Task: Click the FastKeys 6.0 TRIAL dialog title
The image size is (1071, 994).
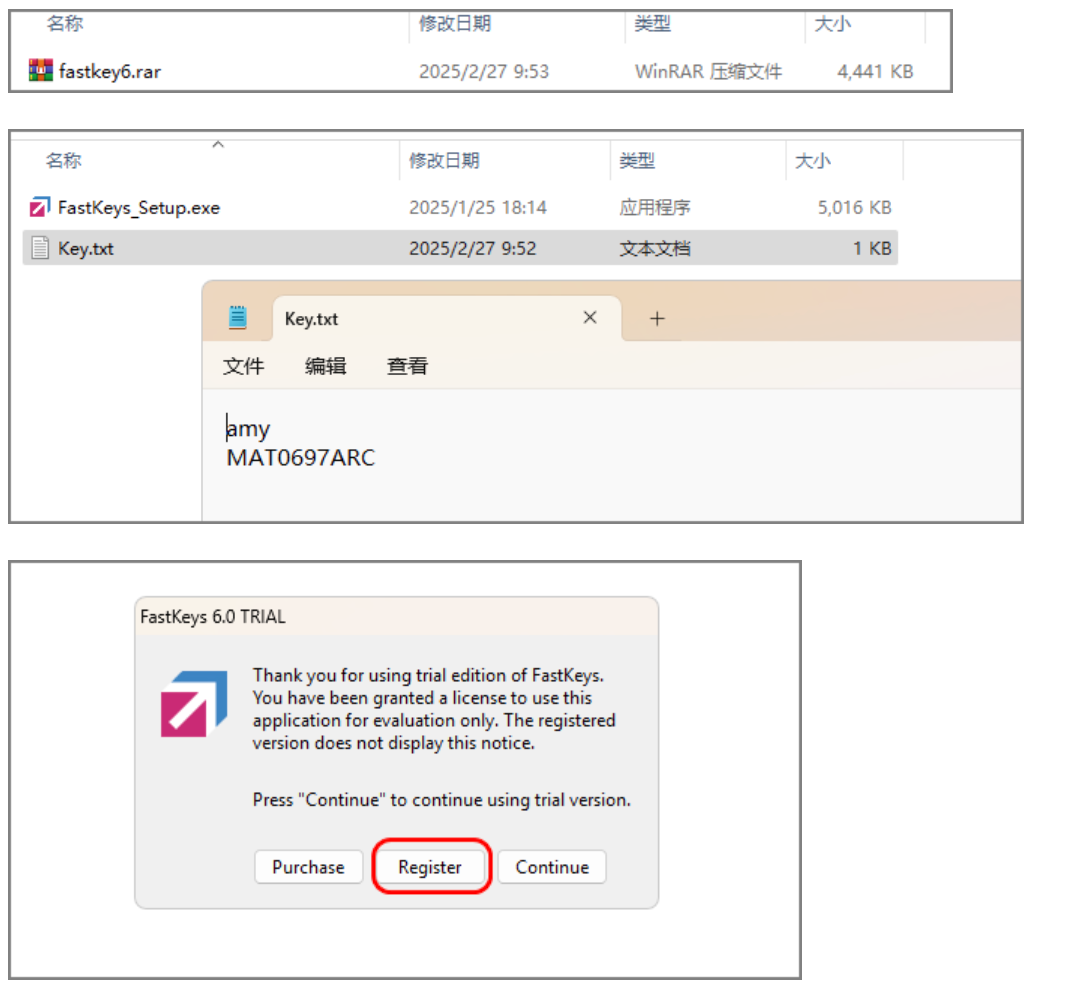Action: tap(212, 617)
